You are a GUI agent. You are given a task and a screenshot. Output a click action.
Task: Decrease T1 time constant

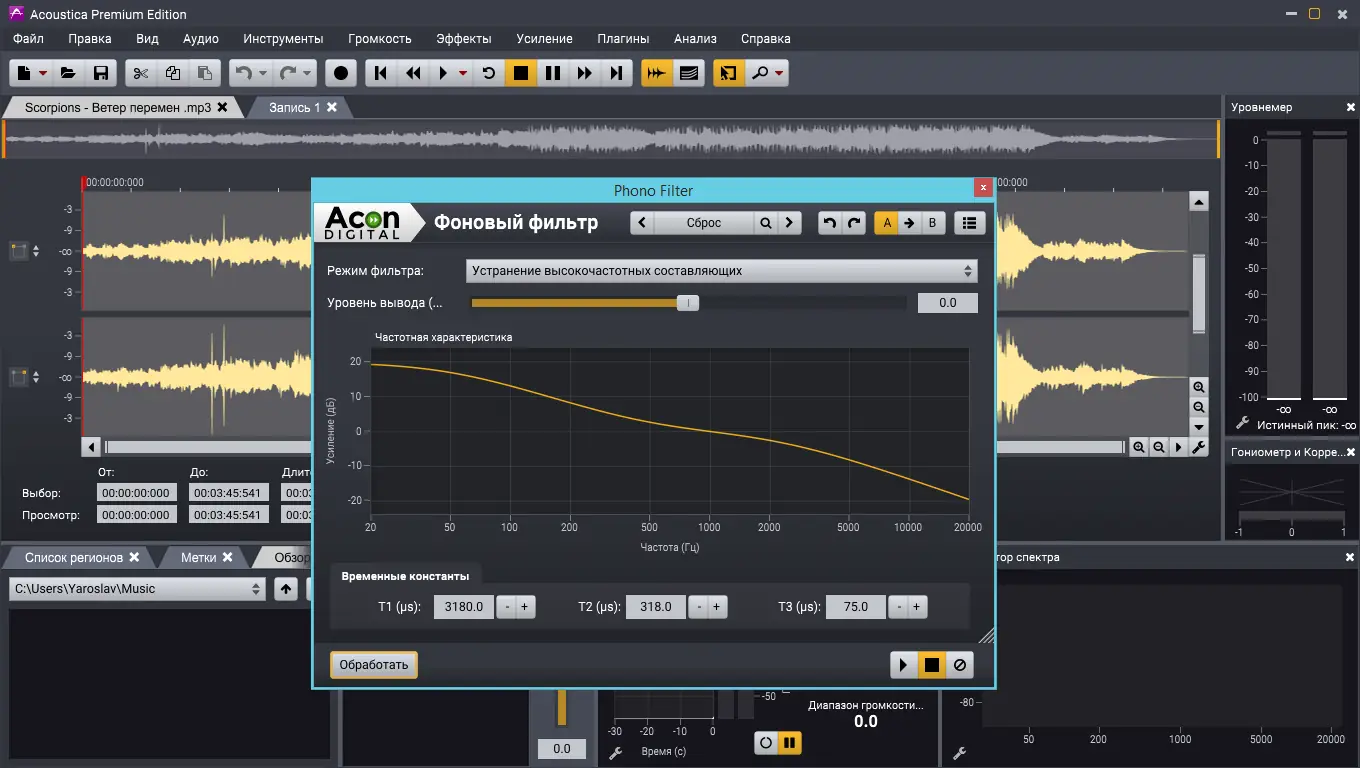point(507,607)
